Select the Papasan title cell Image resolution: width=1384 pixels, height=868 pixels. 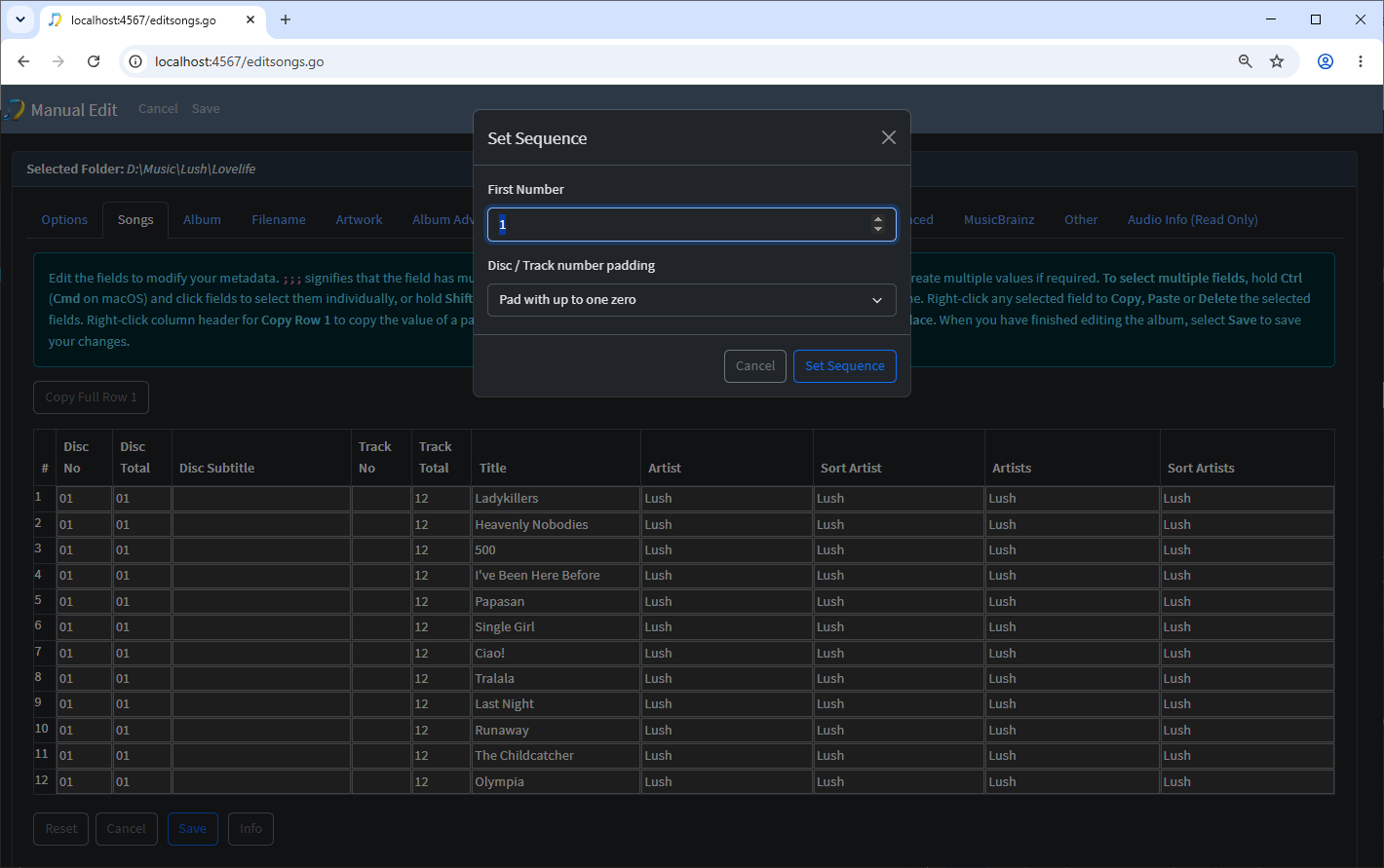[x=556, y=602]
